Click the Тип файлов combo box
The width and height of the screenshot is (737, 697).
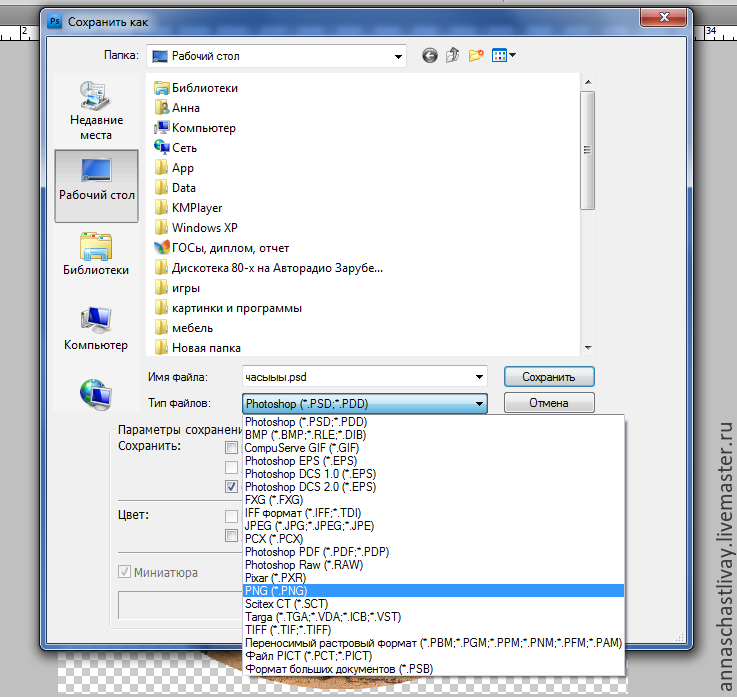coord(365,403)
